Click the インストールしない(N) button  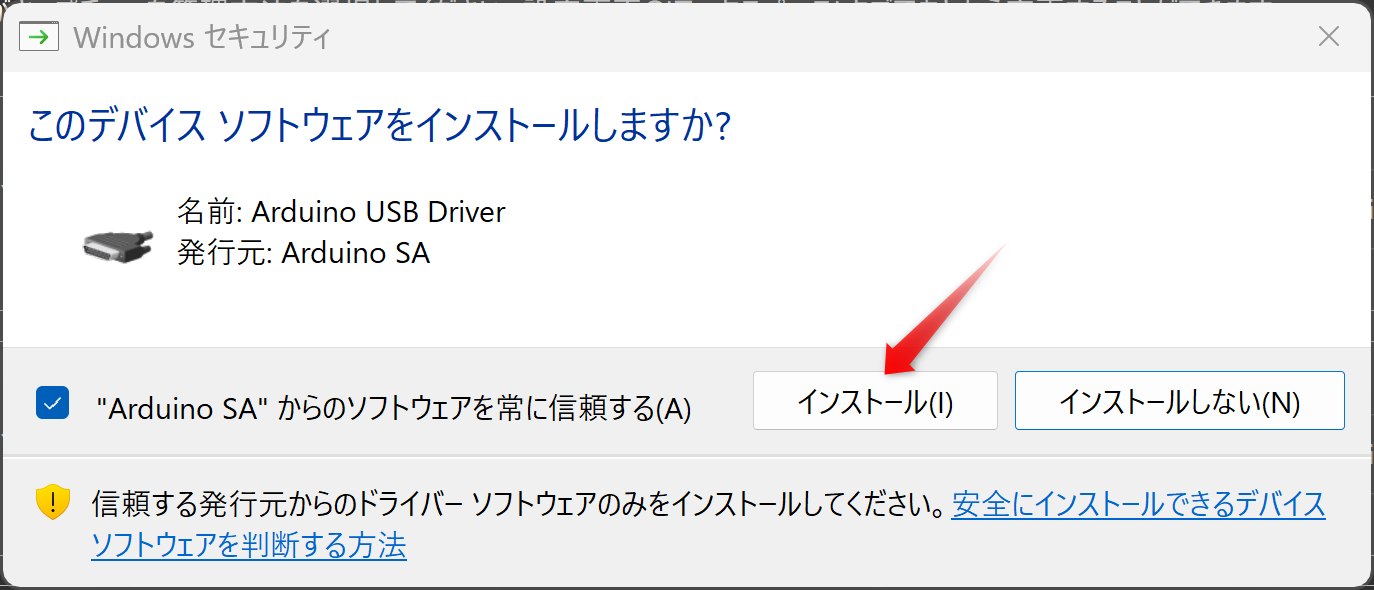click(x=1180, y=401)
